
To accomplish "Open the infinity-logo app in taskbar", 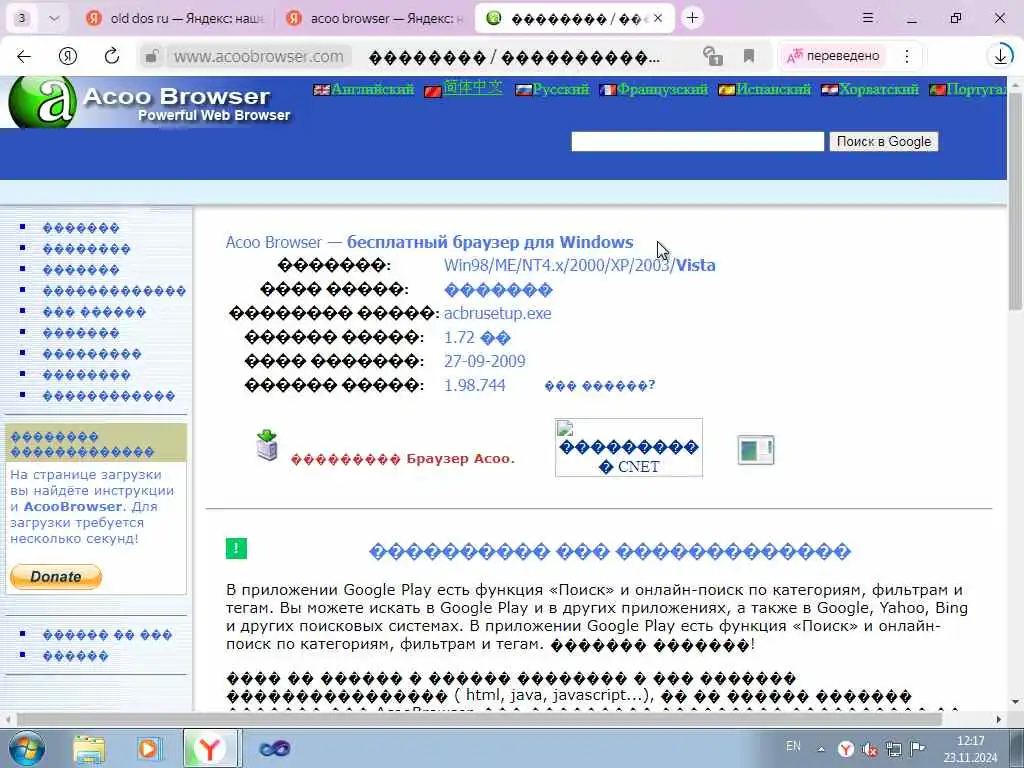I will click(x=275, y=749).
